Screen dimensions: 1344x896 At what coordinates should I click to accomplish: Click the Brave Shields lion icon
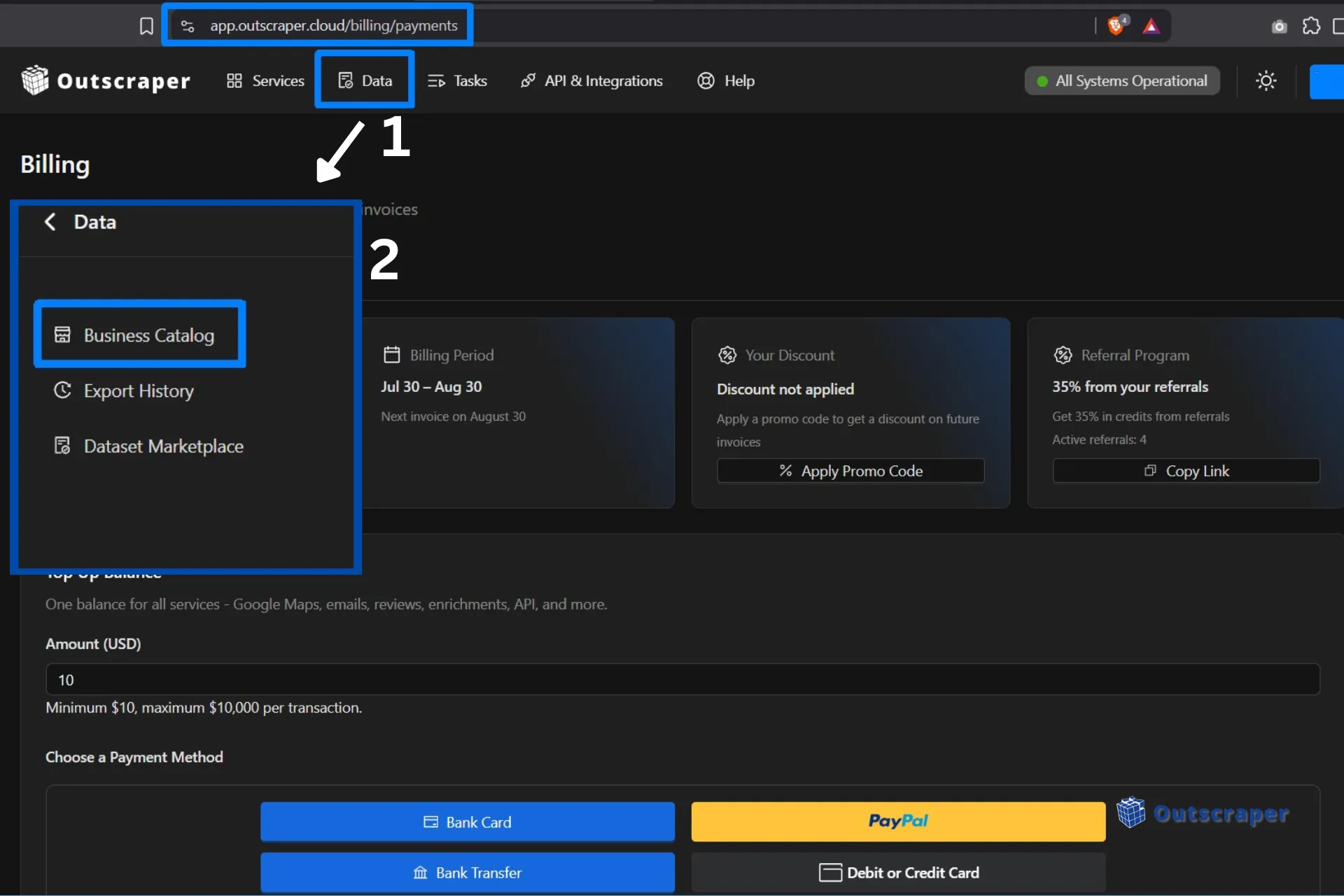coord(1117,26)
